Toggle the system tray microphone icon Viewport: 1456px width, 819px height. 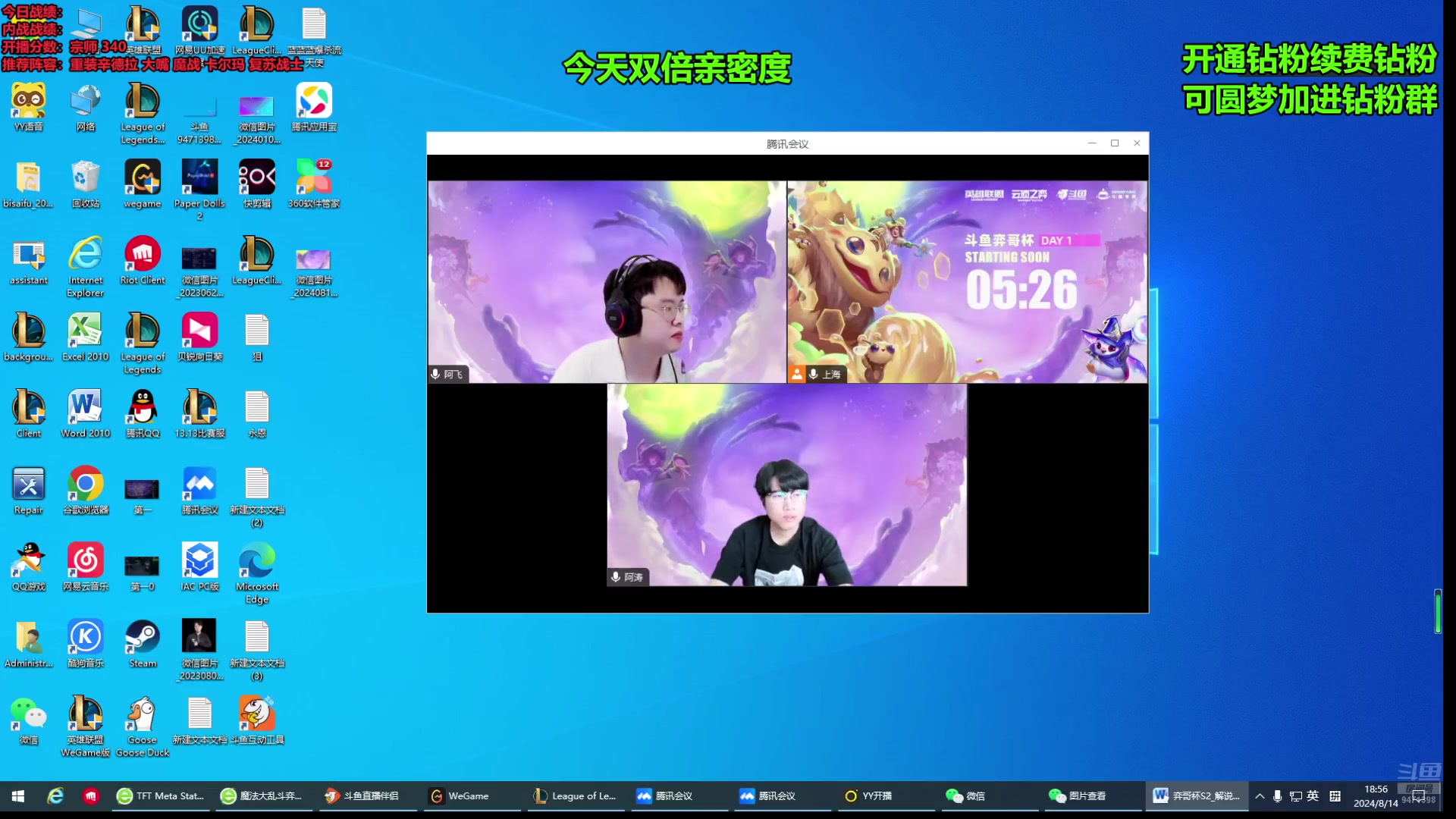click(x=1278, y=795)
